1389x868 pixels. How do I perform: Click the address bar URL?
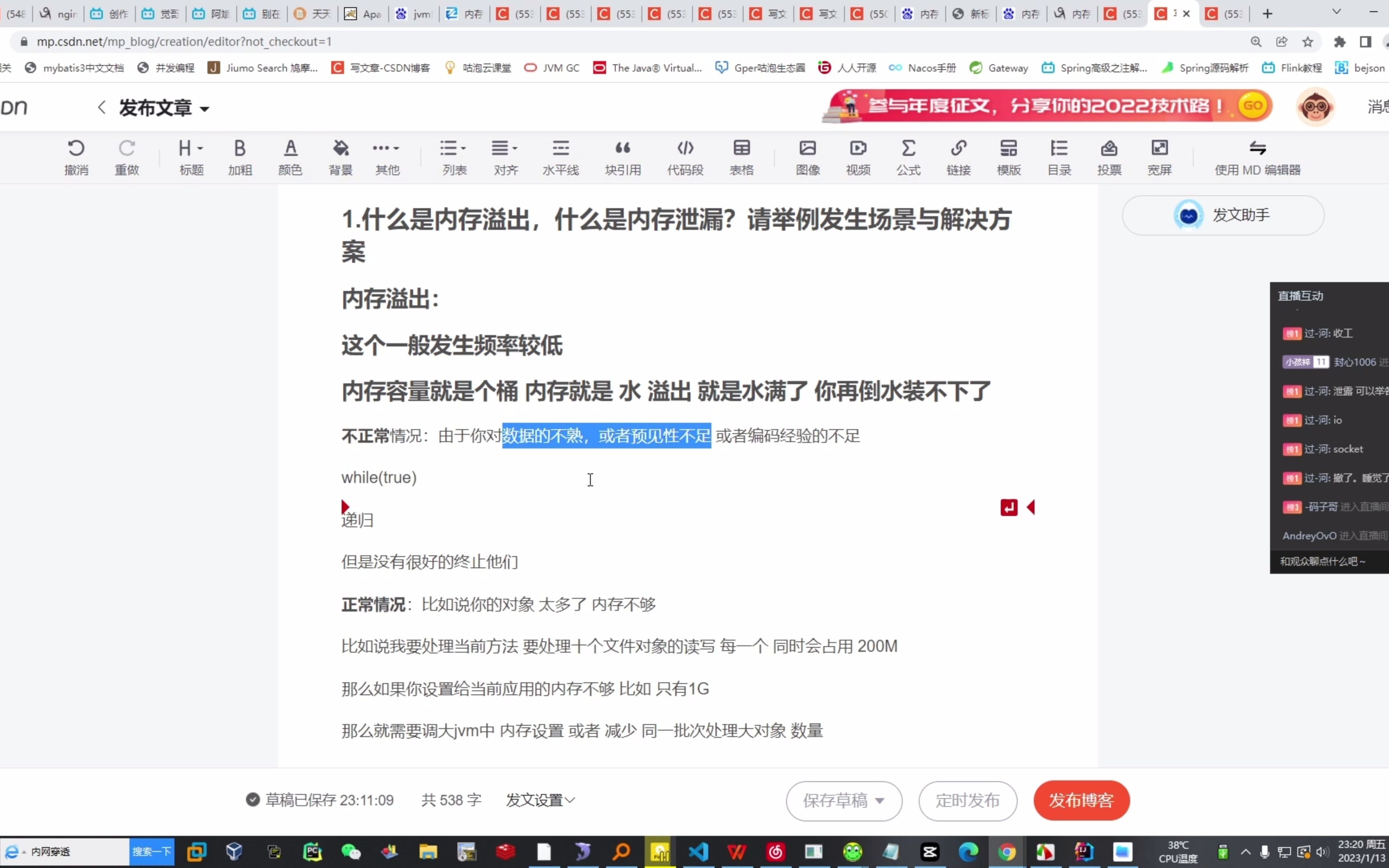point(184,41)
